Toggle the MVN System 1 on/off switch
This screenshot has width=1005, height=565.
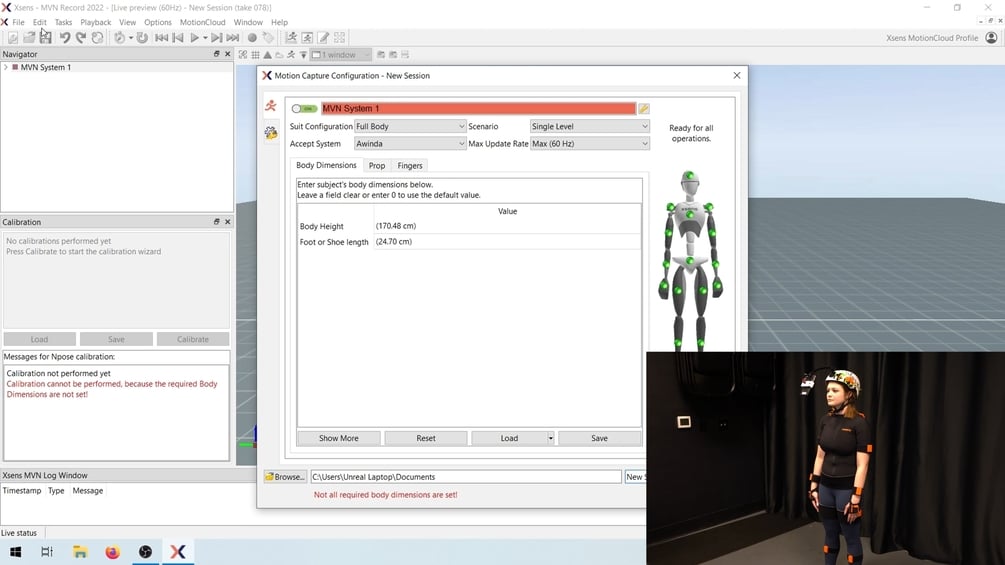[304, 109]
